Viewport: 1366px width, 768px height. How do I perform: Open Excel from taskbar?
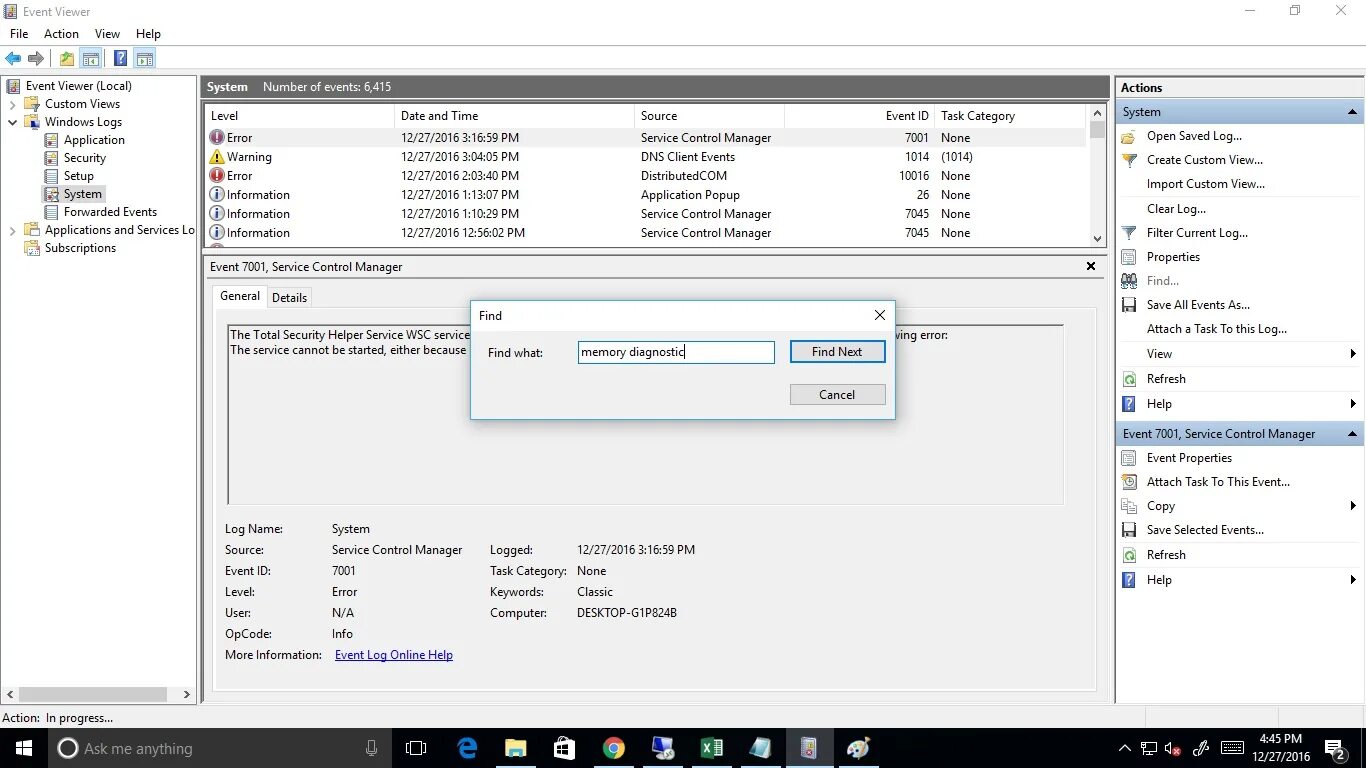[x=711, y=748]
